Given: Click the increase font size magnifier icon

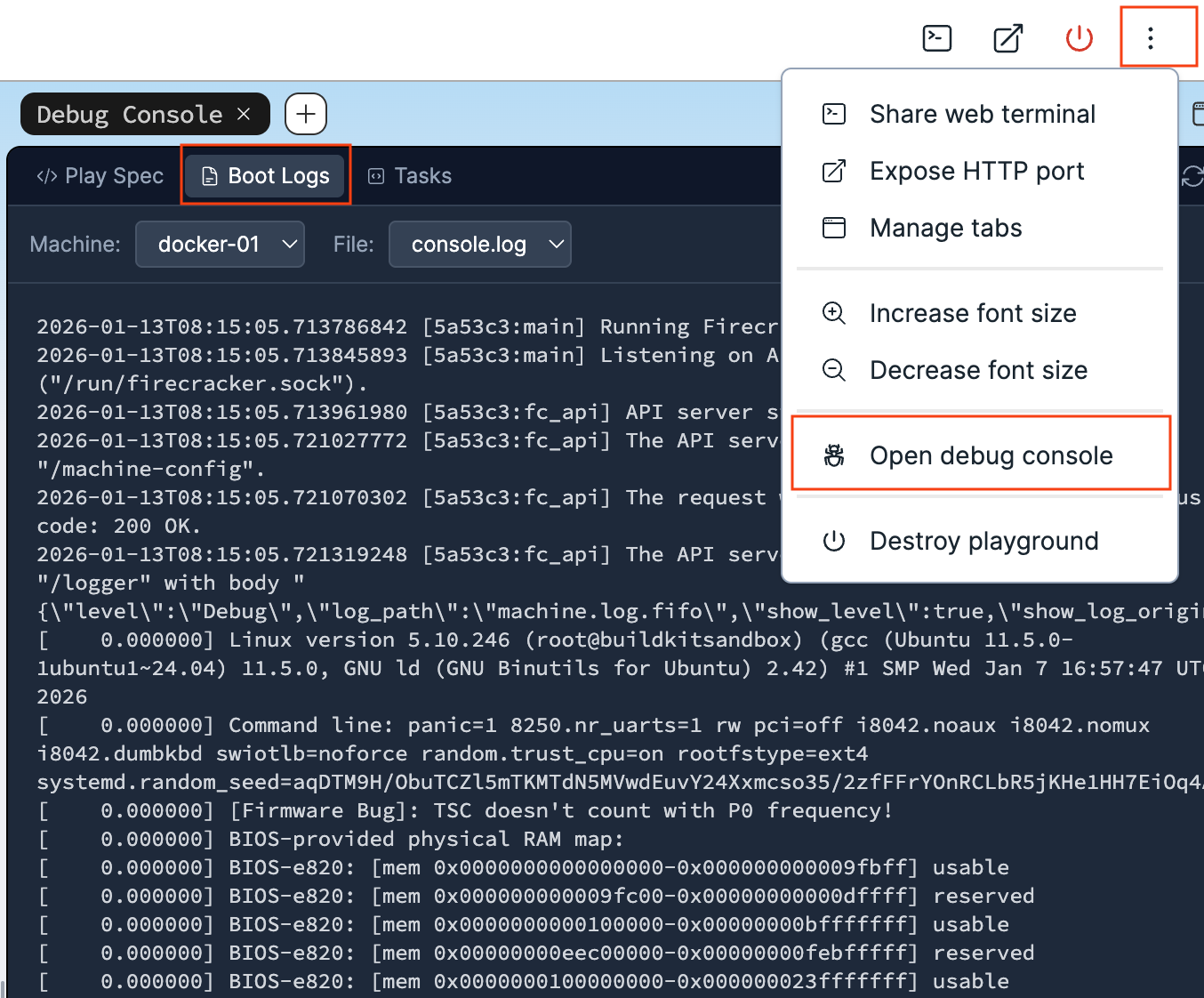Looking at the screenshot, I should [834, 313].
